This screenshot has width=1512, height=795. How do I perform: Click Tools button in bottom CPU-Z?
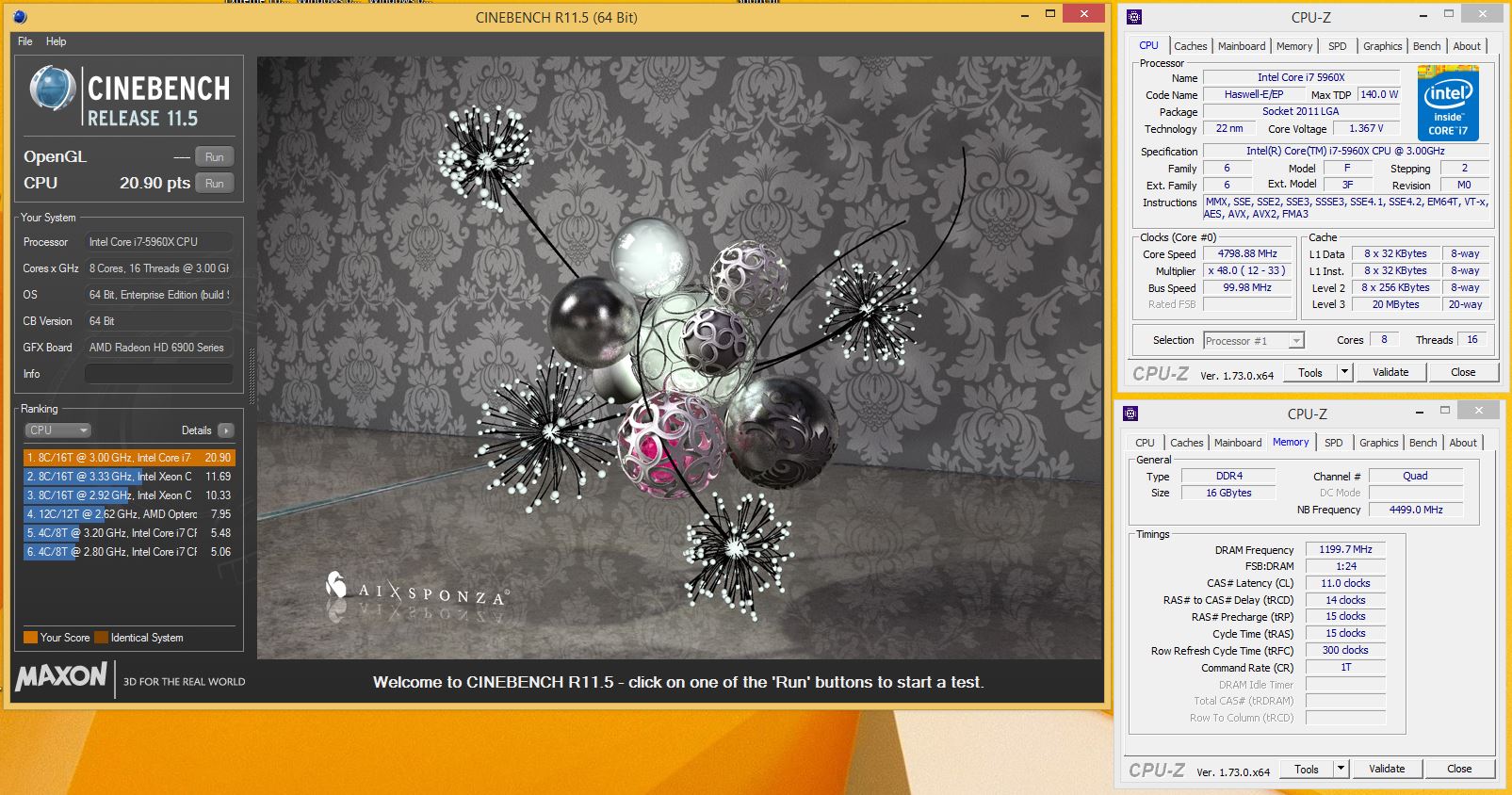coord(1307,770)
